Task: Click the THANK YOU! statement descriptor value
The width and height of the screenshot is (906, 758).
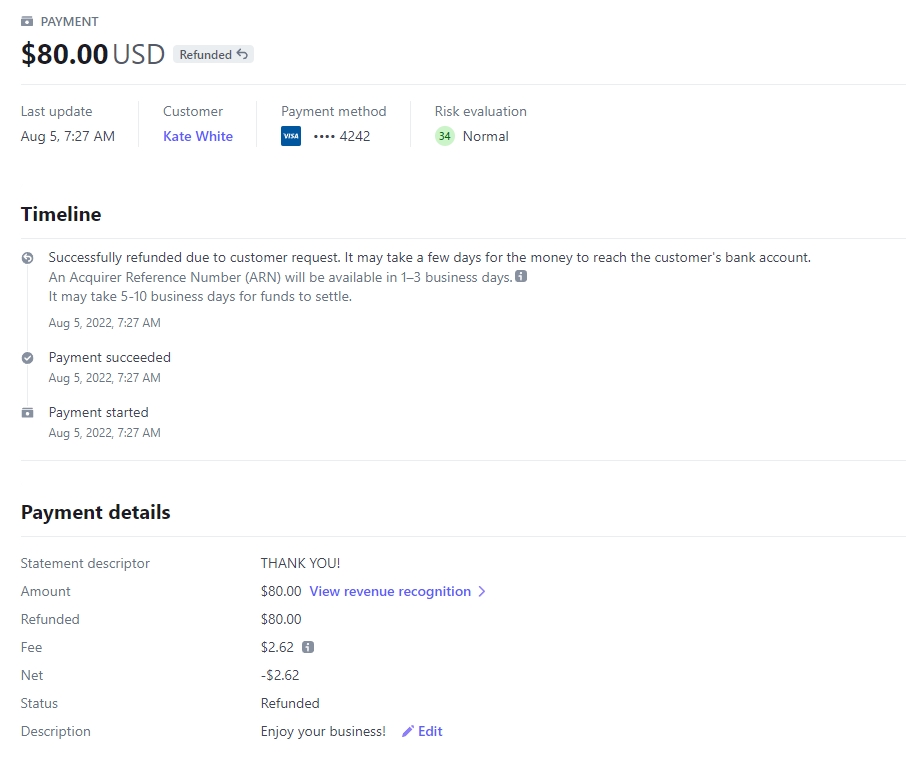Action: [x=300, y=563]
